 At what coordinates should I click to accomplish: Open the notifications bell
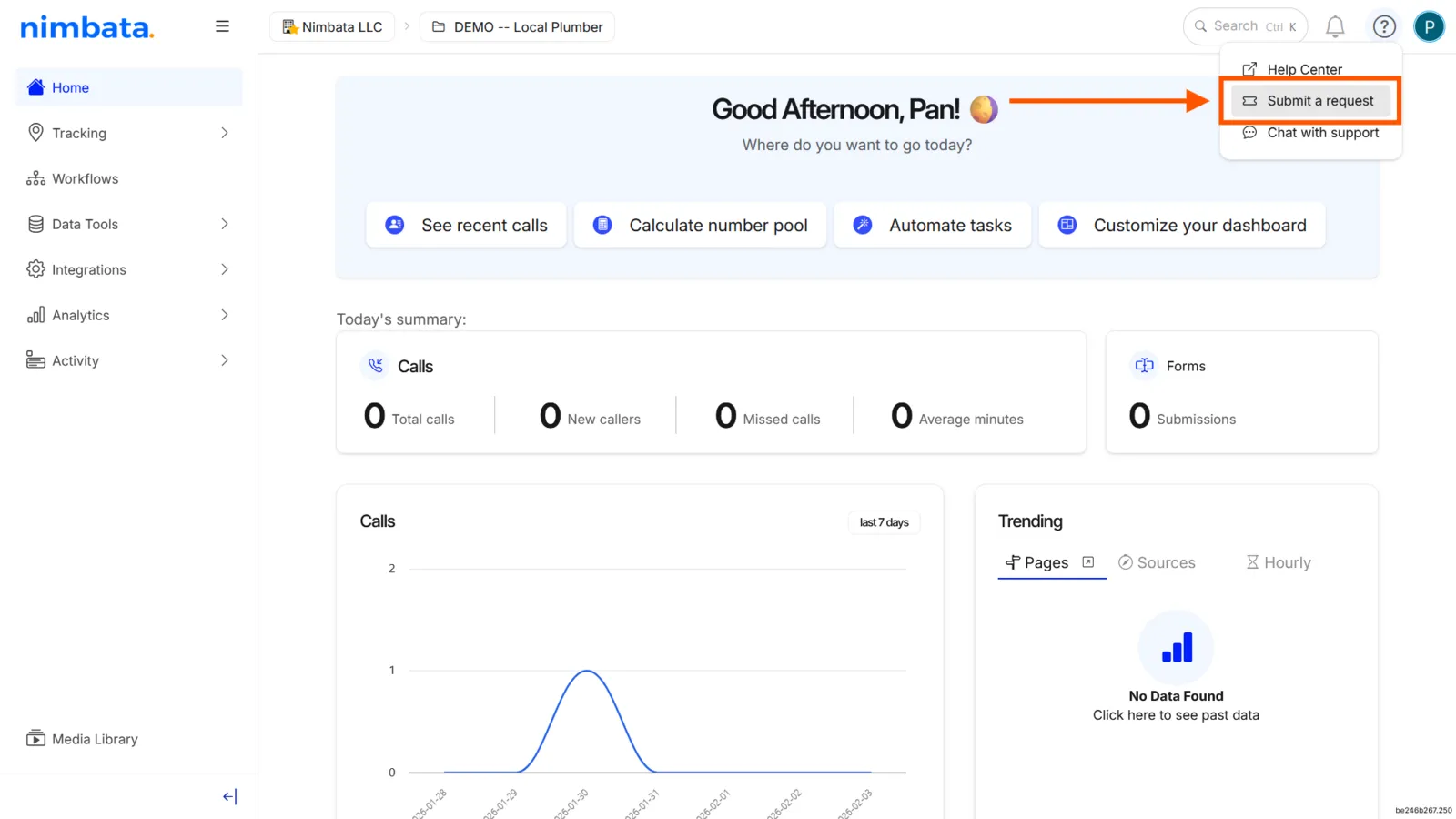[1335, 26]
